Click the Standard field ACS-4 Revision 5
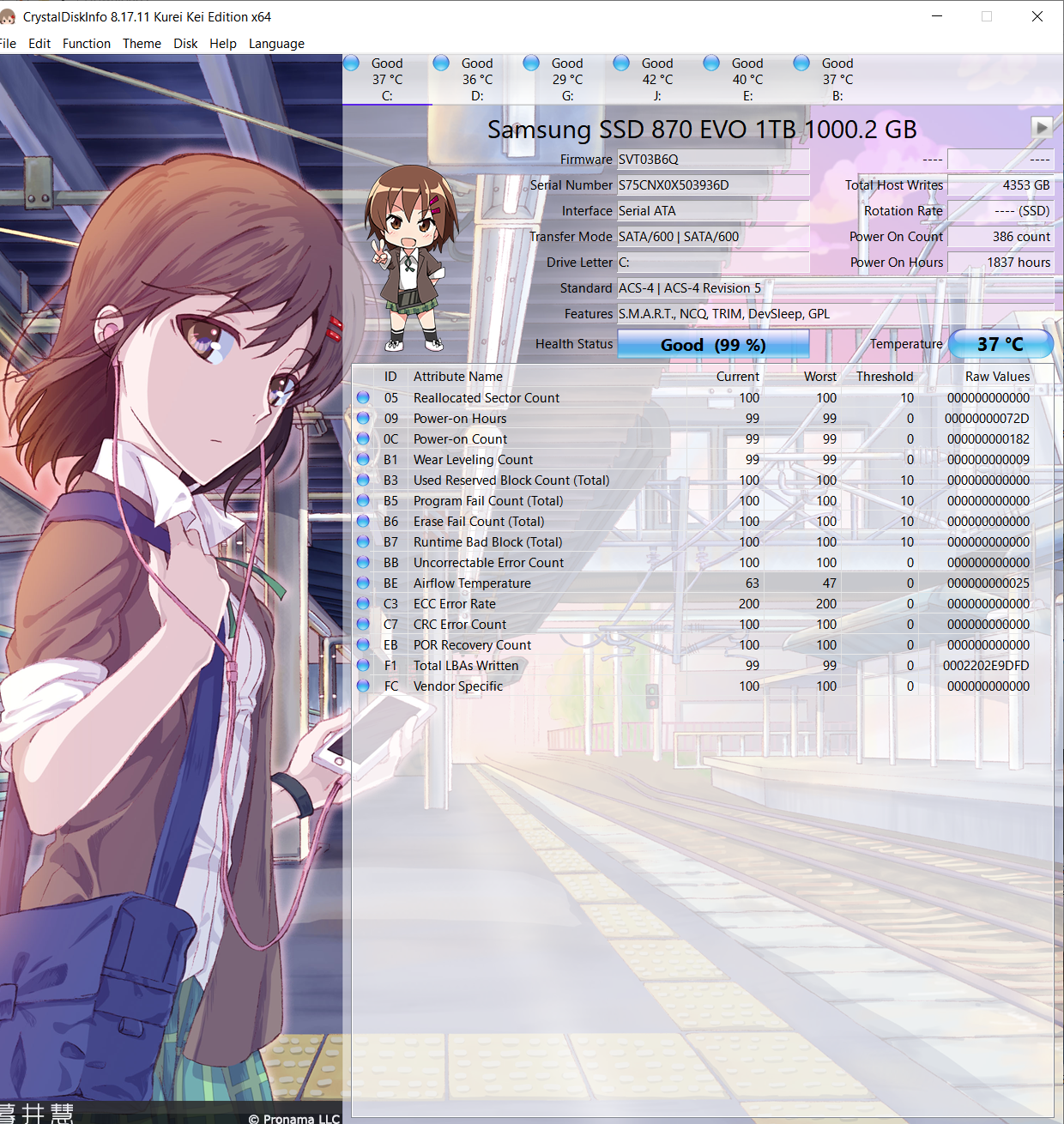 pyautogui.click(x=836, y=288)
